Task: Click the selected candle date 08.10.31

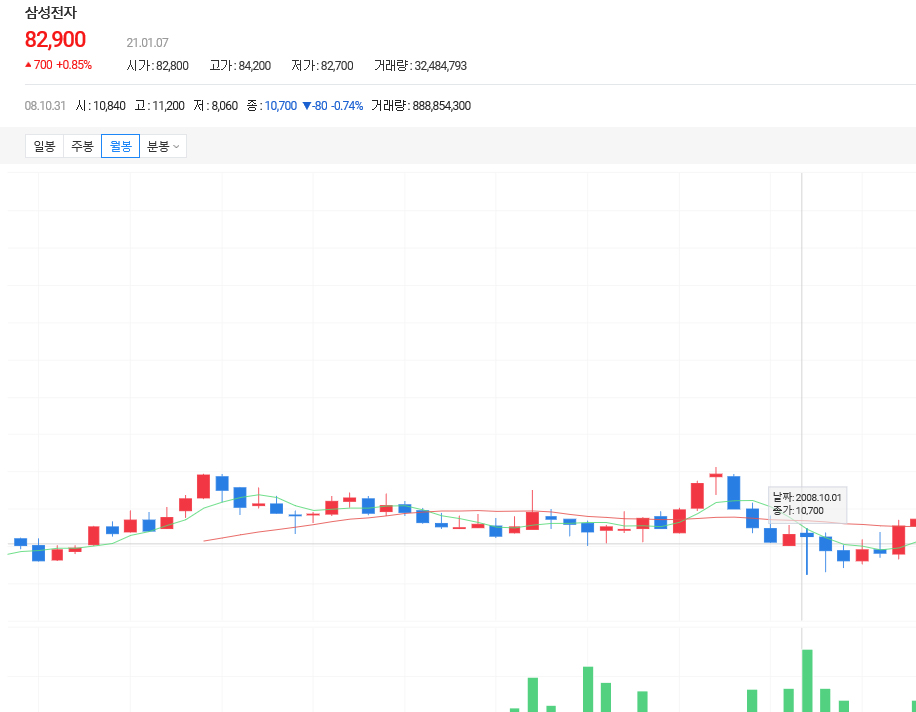Action: 45,106
